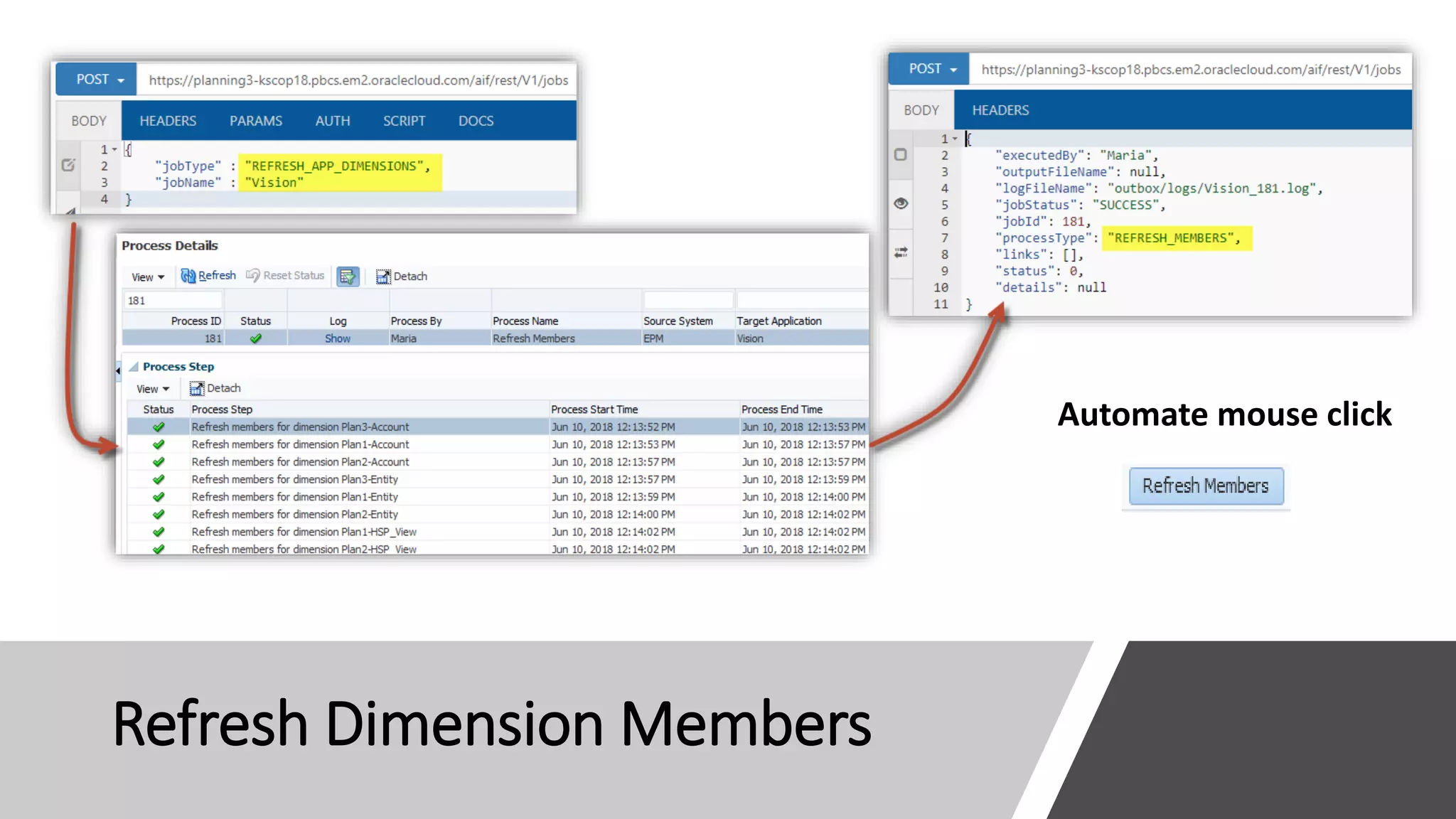Click the edit icon beside request body
Screen dimensions: 1456x819
[68, 165]
